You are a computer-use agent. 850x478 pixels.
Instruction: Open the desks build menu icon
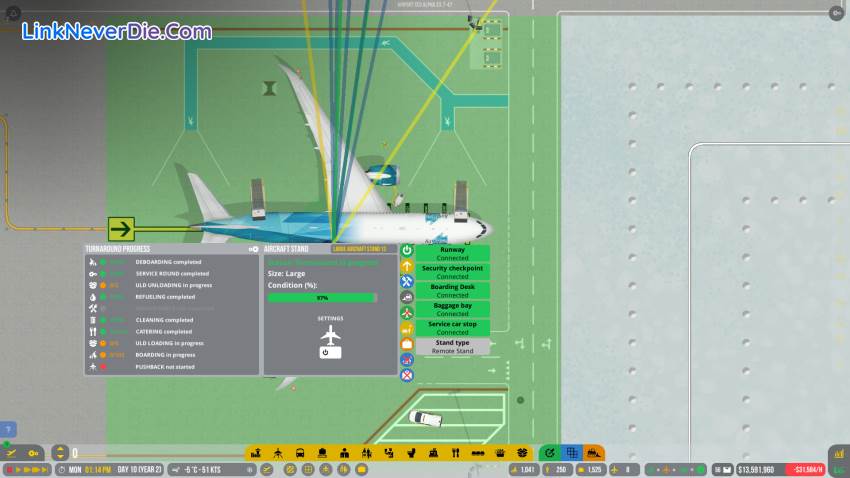(322, 453)
